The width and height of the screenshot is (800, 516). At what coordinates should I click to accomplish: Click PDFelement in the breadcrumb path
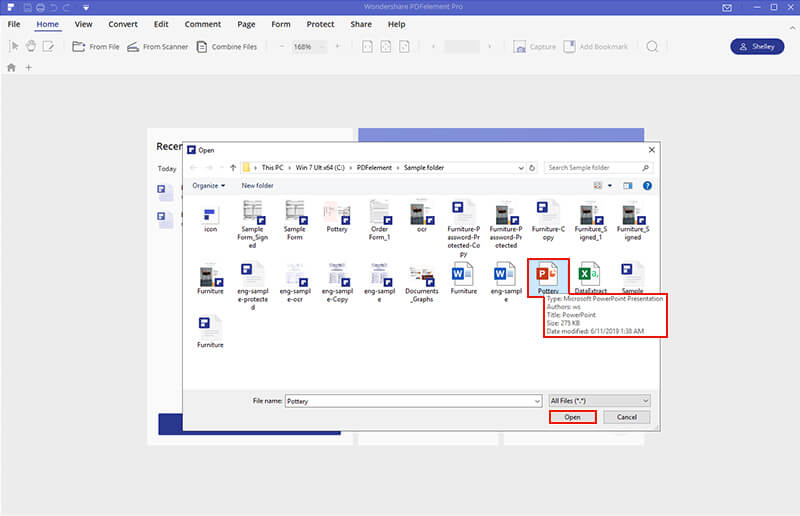(374, 167)
